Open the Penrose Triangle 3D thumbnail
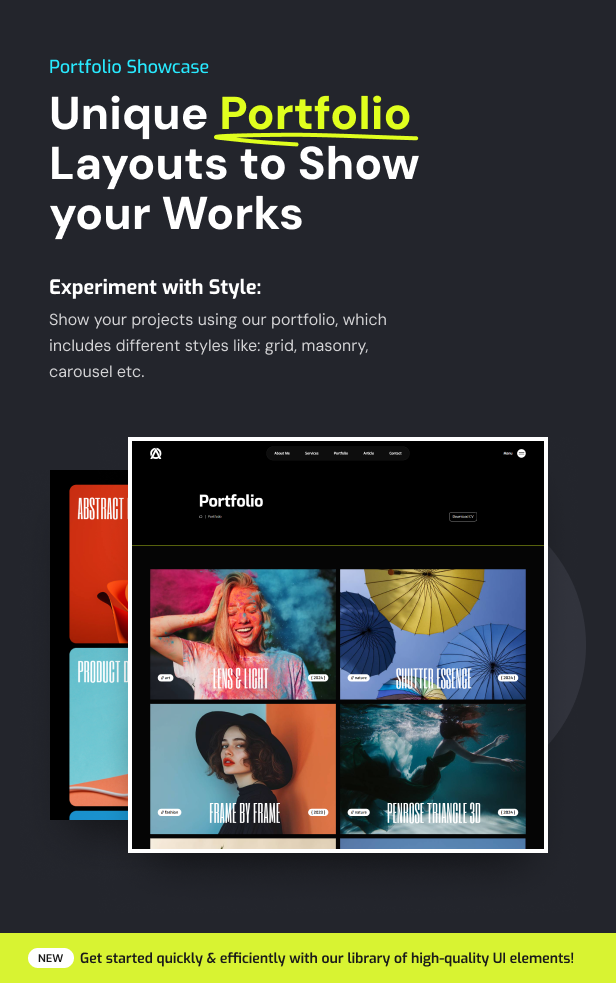The width and height of the screenshot is (616, 983). (x=433, y=769)
